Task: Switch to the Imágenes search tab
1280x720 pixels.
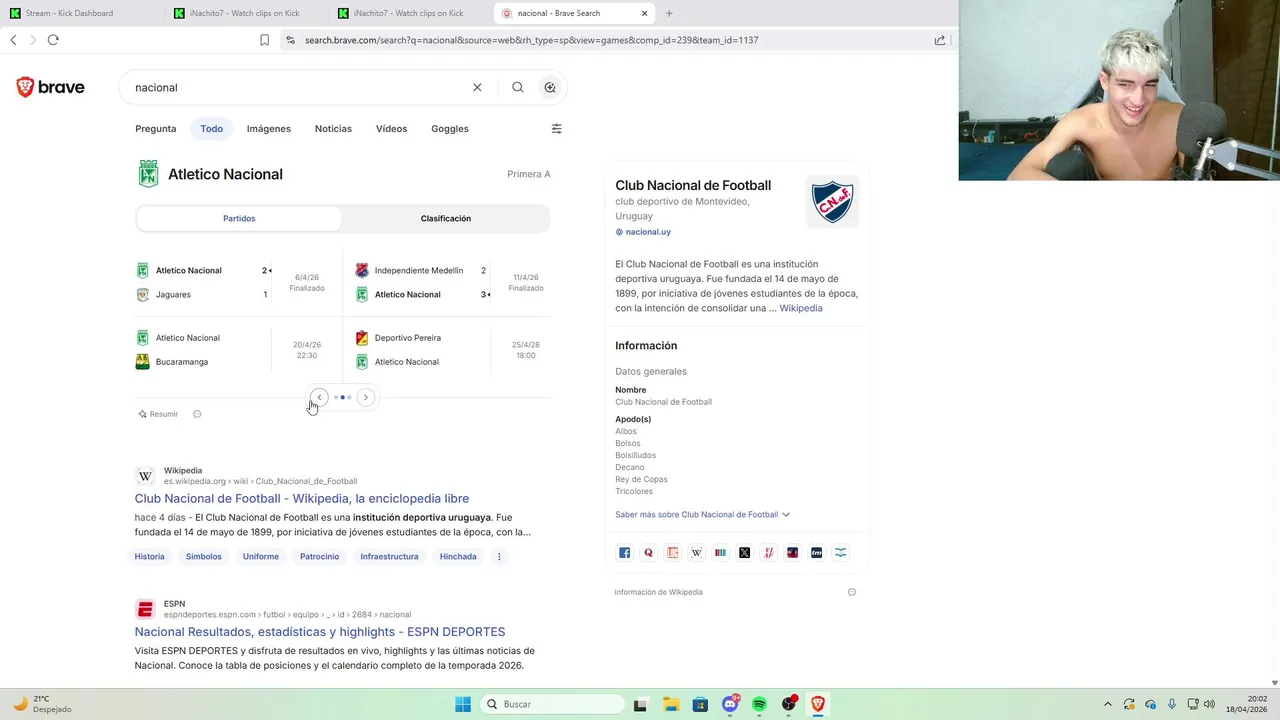Action: coord(269,128)
